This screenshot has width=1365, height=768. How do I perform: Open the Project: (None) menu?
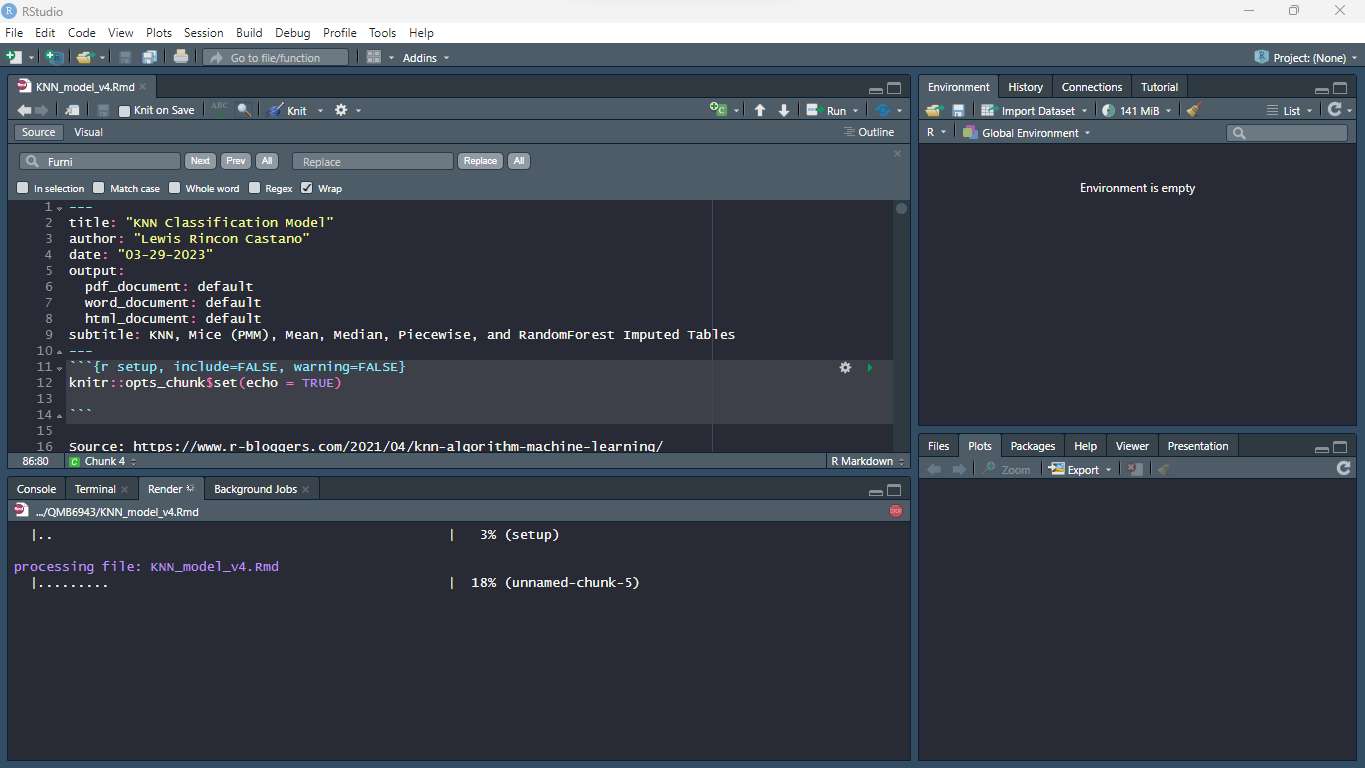click(1304, 58)
